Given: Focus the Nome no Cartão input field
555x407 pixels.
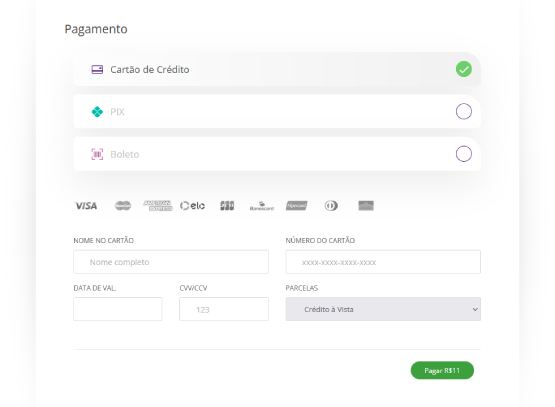Looking at the screenshot, I should pyautogui.click(x=171, y=262).
